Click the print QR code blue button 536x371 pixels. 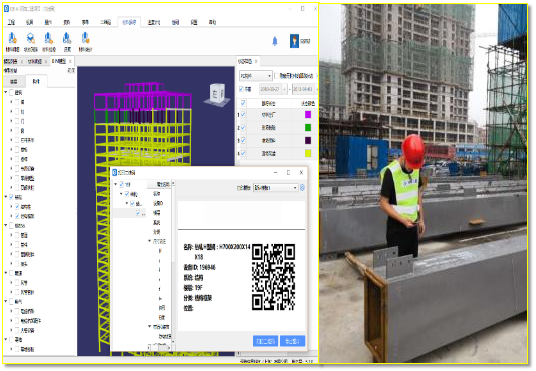[x=265, y=341]
